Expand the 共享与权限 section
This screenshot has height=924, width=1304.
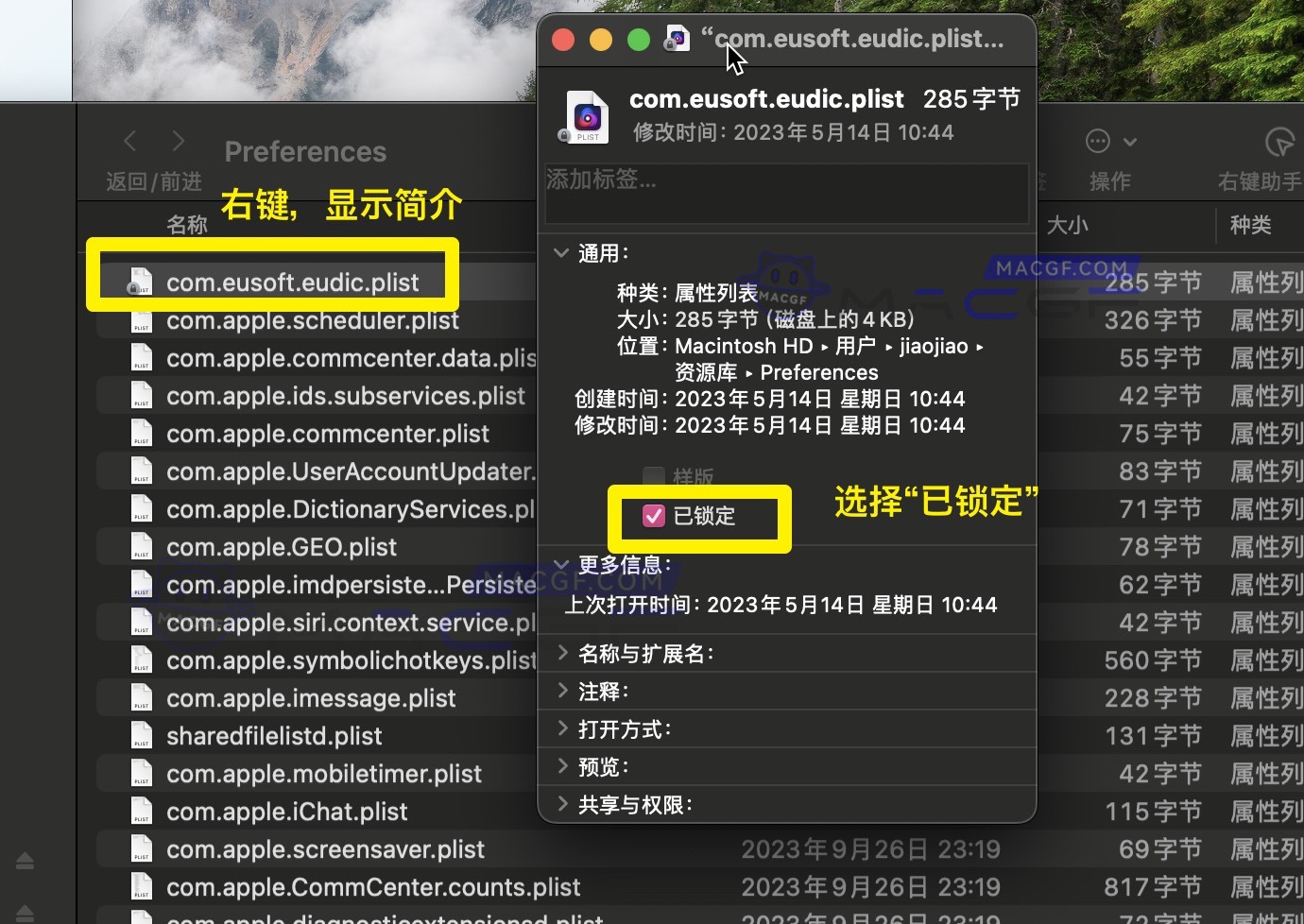click(562, 804)
